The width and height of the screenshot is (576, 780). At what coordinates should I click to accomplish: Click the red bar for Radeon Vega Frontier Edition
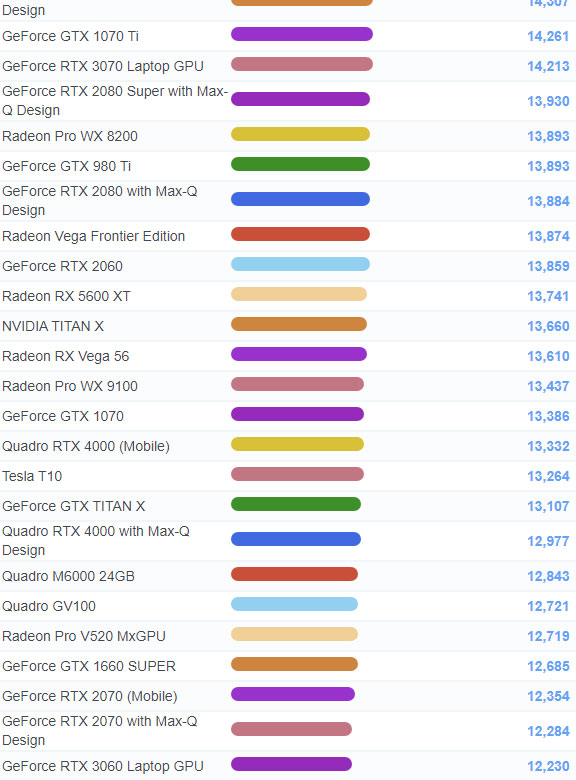(300, 234)
